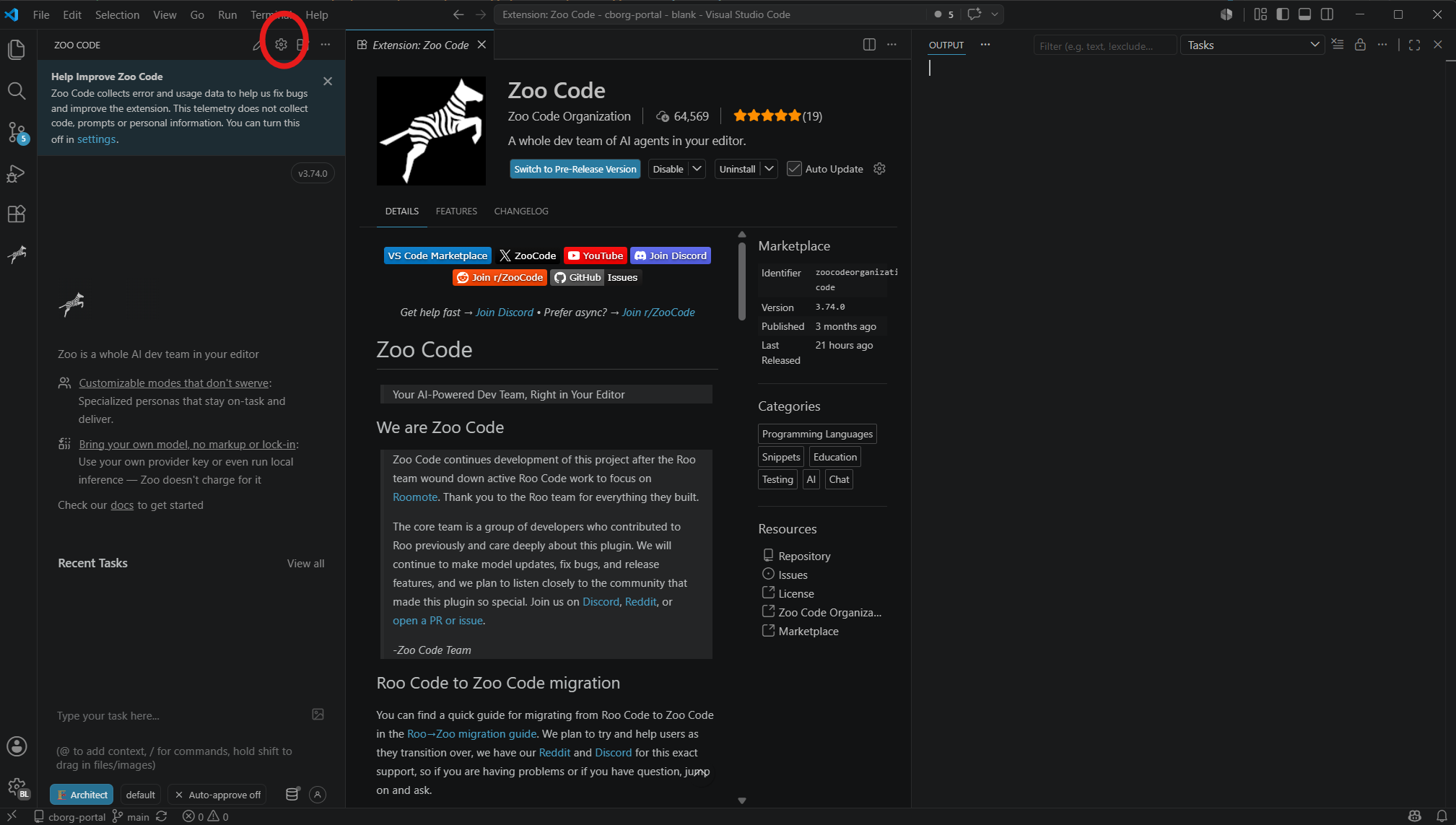The height and width of the screenshot is (825, 1456).
Task: Close the Output panel
Action: coord(1437,45)
